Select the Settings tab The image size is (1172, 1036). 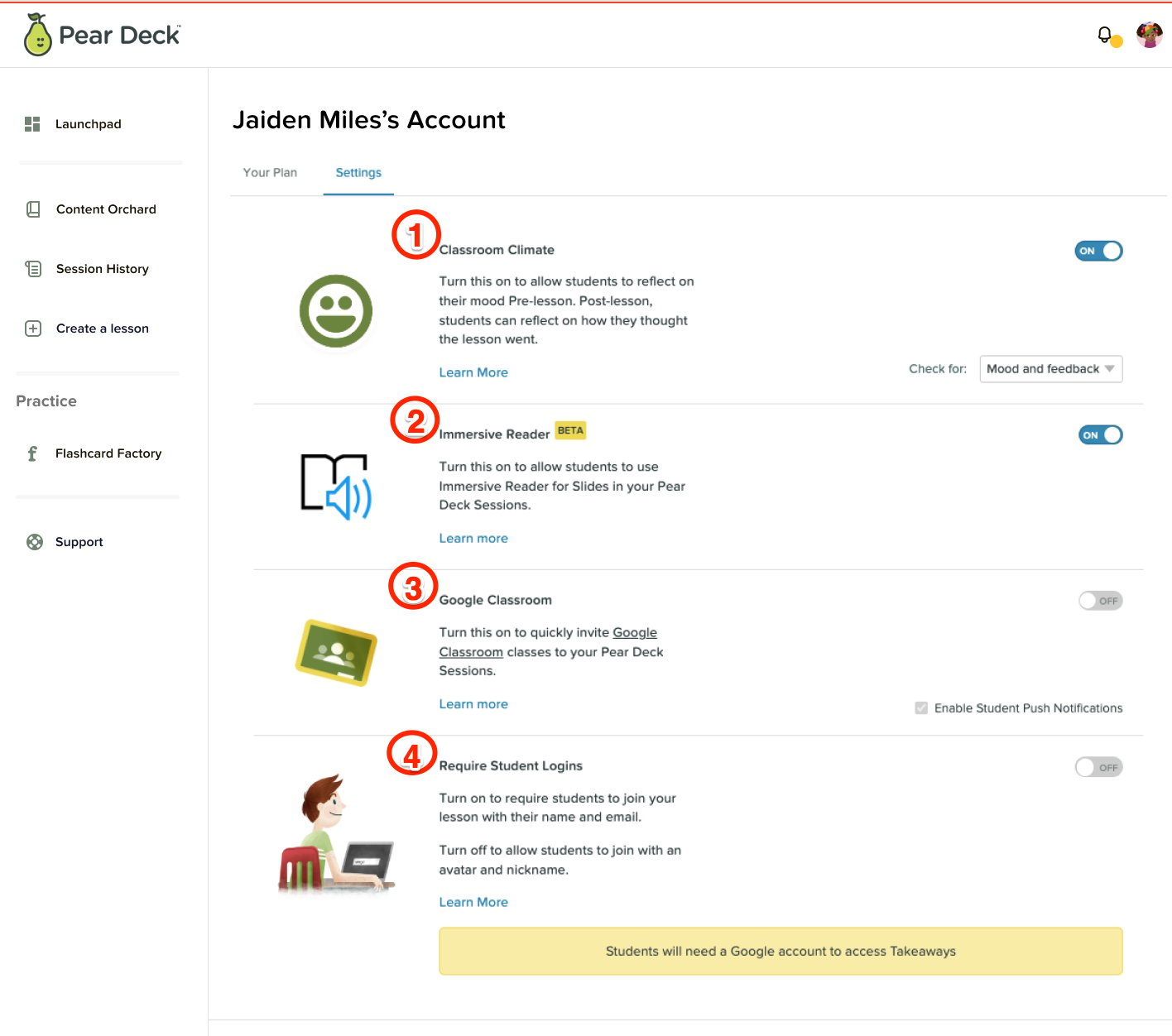coord(358,173)
